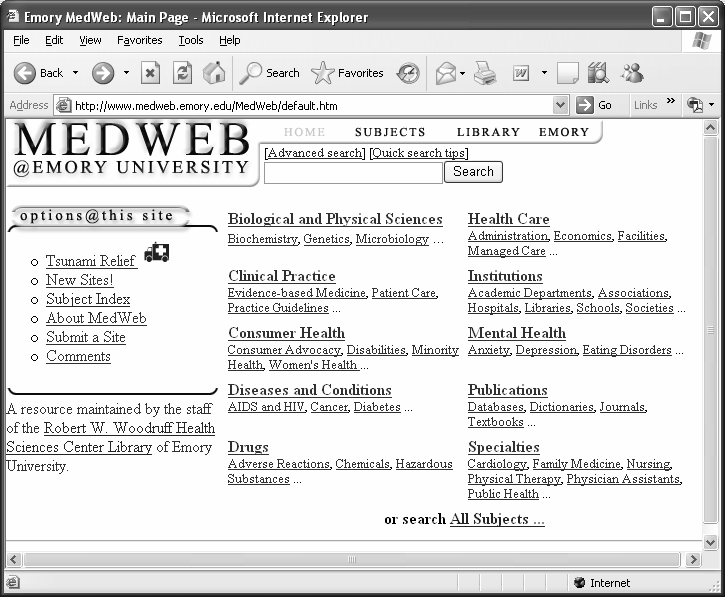725x597 pixels.
Task: Open the Help menu
Action: pyautogui.click(x=230, y=40)
